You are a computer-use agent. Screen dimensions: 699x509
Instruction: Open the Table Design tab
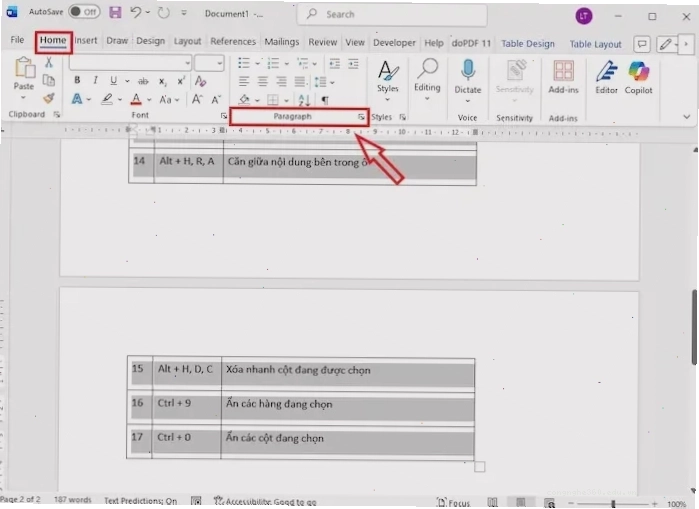[x=528, y=44]
